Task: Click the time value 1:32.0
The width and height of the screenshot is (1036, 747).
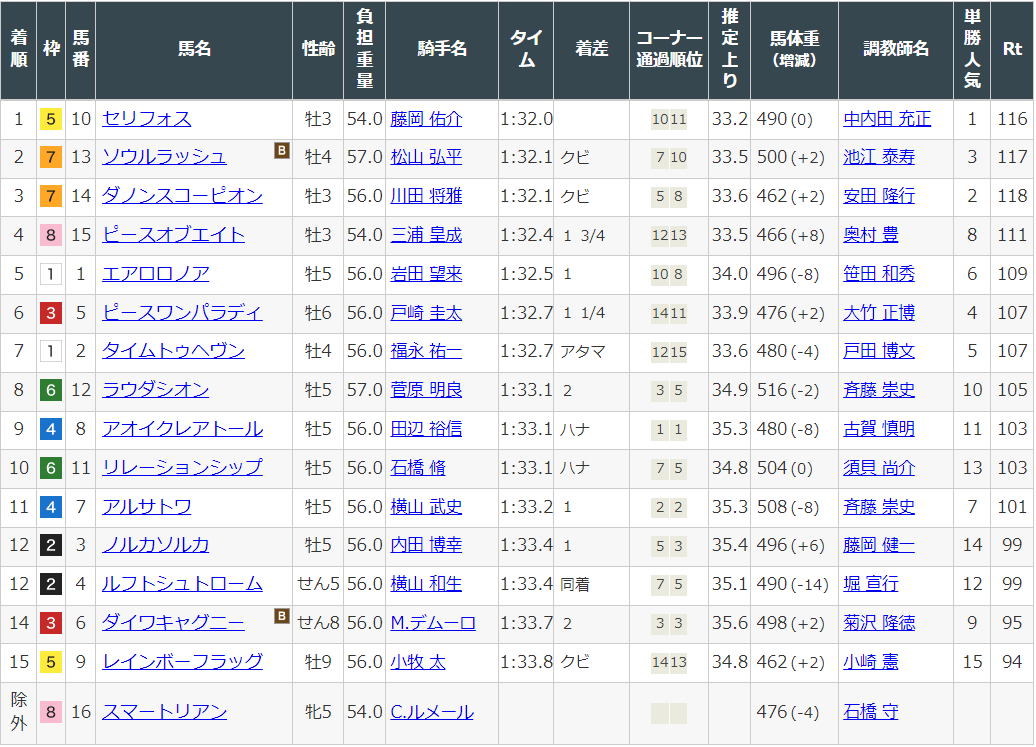Action: click(x=527, y=119)
